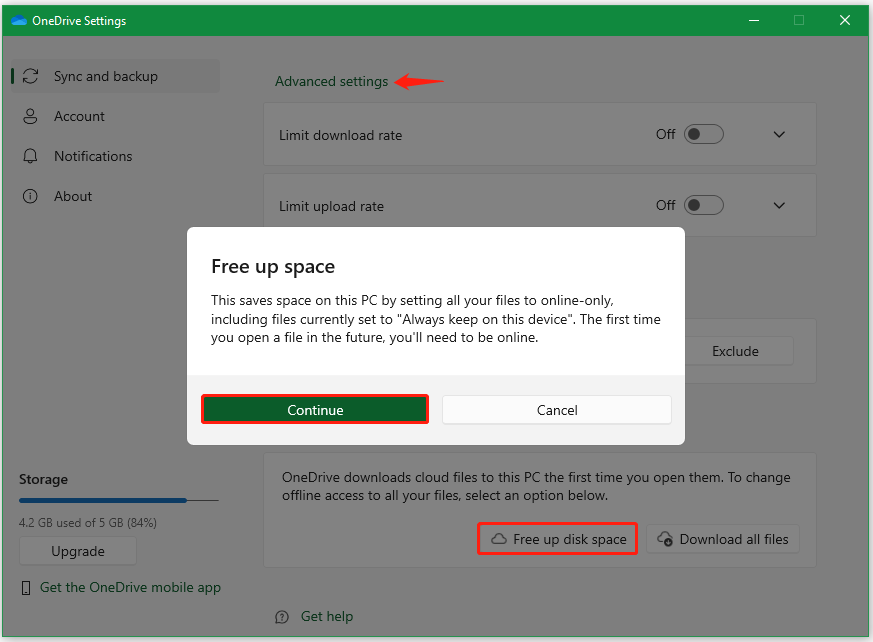Expand the Limit download rate chevron
This screenshot has height=642, width=873.
point(779,135)
